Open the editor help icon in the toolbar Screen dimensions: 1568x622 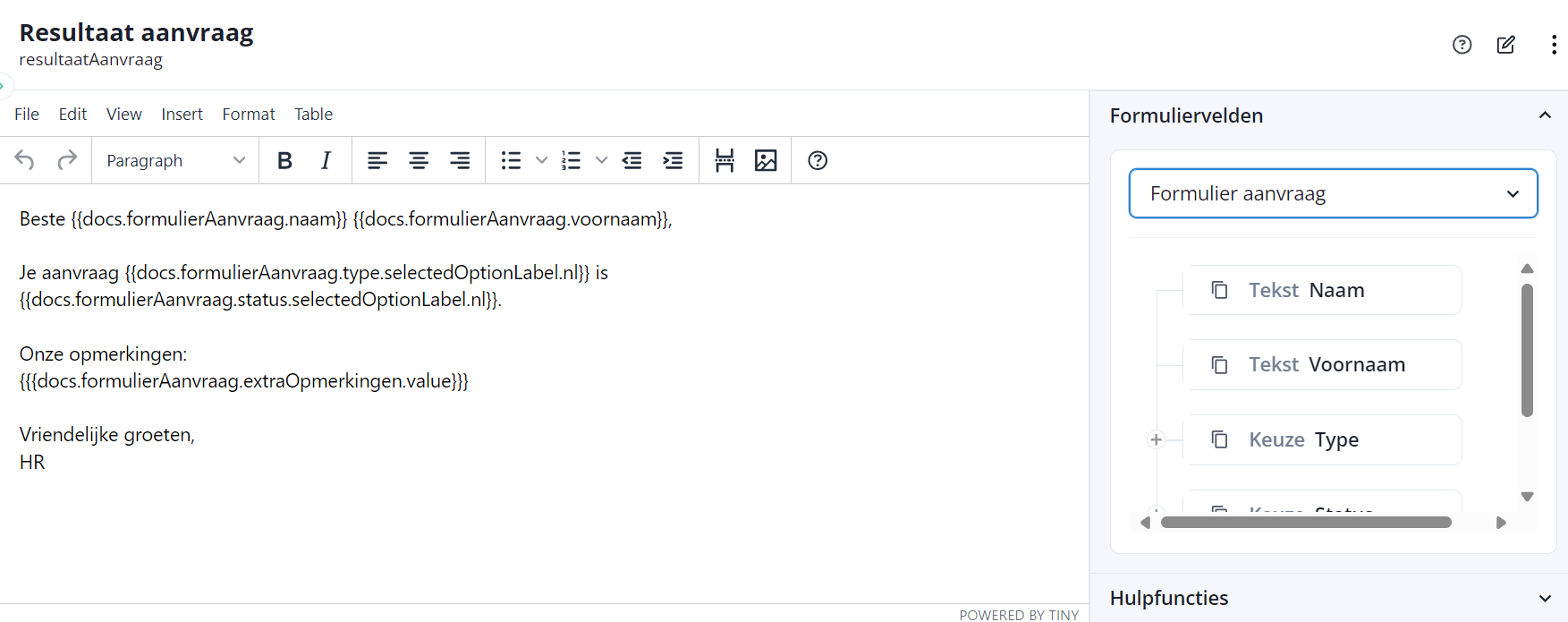(818, 160)
